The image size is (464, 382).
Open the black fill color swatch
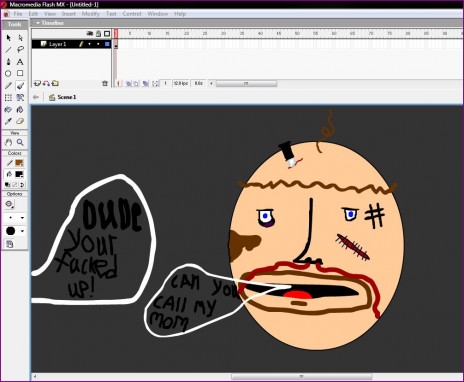19,174
